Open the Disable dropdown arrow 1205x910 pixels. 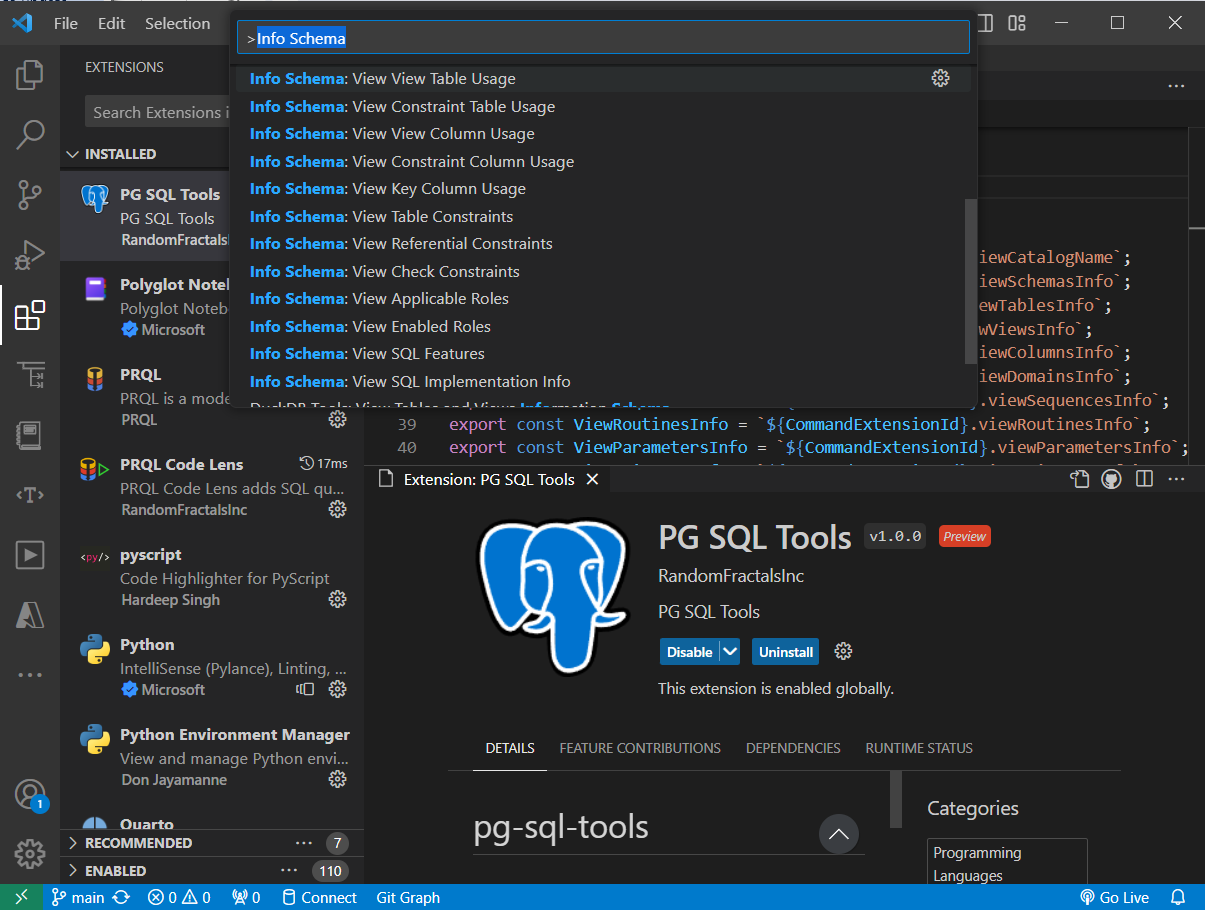tap(730, 651)
